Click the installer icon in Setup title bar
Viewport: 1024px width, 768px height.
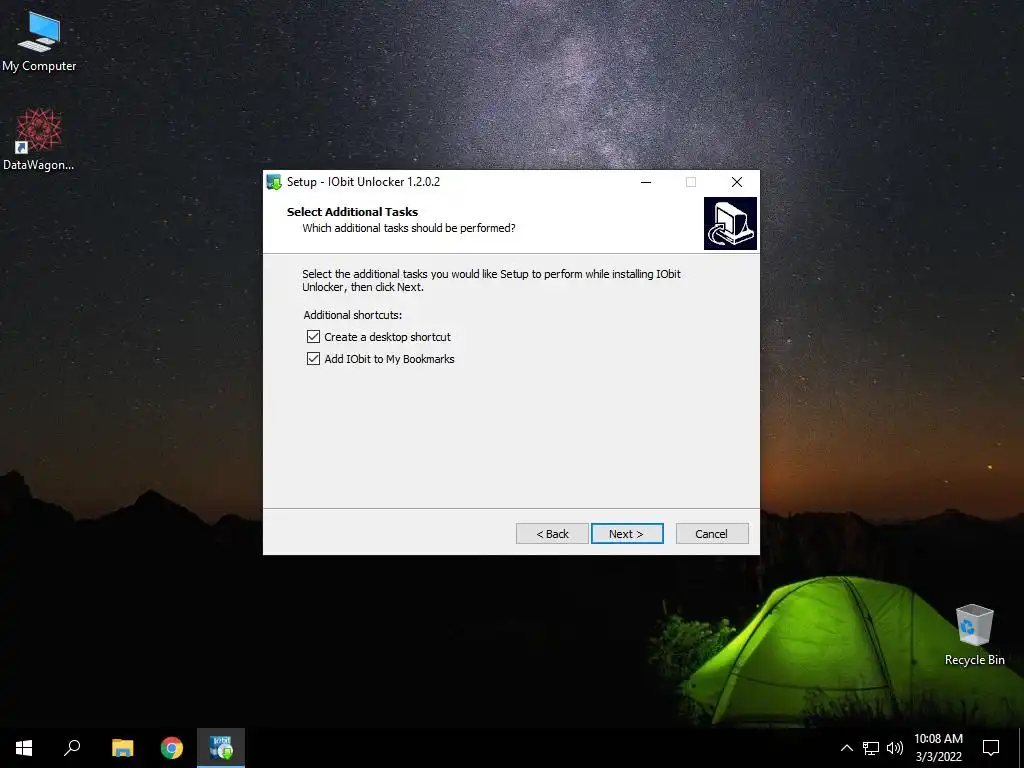coord(274,182)
